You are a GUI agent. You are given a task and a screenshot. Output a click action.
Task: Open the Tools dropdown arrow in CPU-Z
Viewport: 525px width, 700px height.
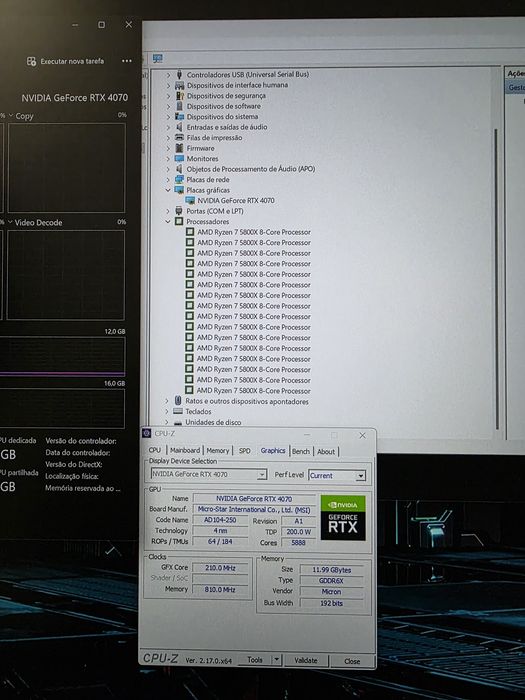click(x=277, y=660)
